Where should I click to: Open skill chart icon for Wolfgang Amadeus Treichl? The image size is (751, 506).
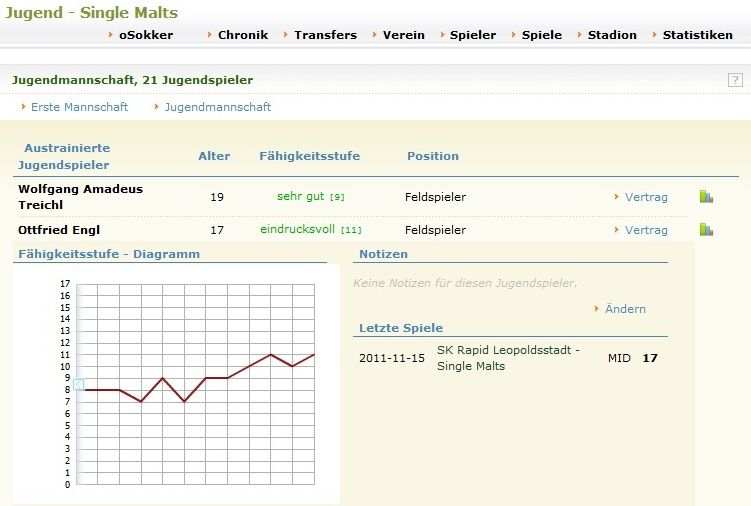point(706,197)
